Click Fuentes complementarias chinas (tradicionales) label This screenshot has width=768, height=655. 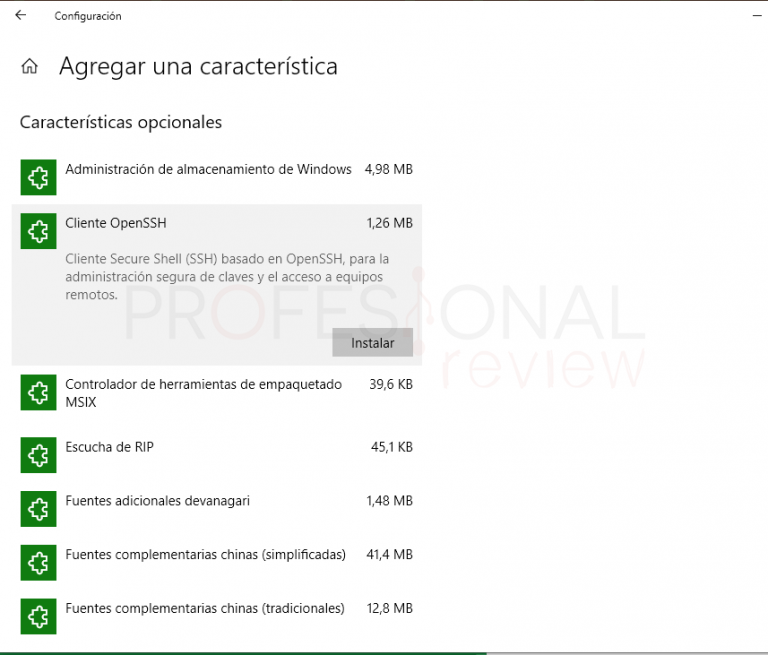(x=205, y=608)
